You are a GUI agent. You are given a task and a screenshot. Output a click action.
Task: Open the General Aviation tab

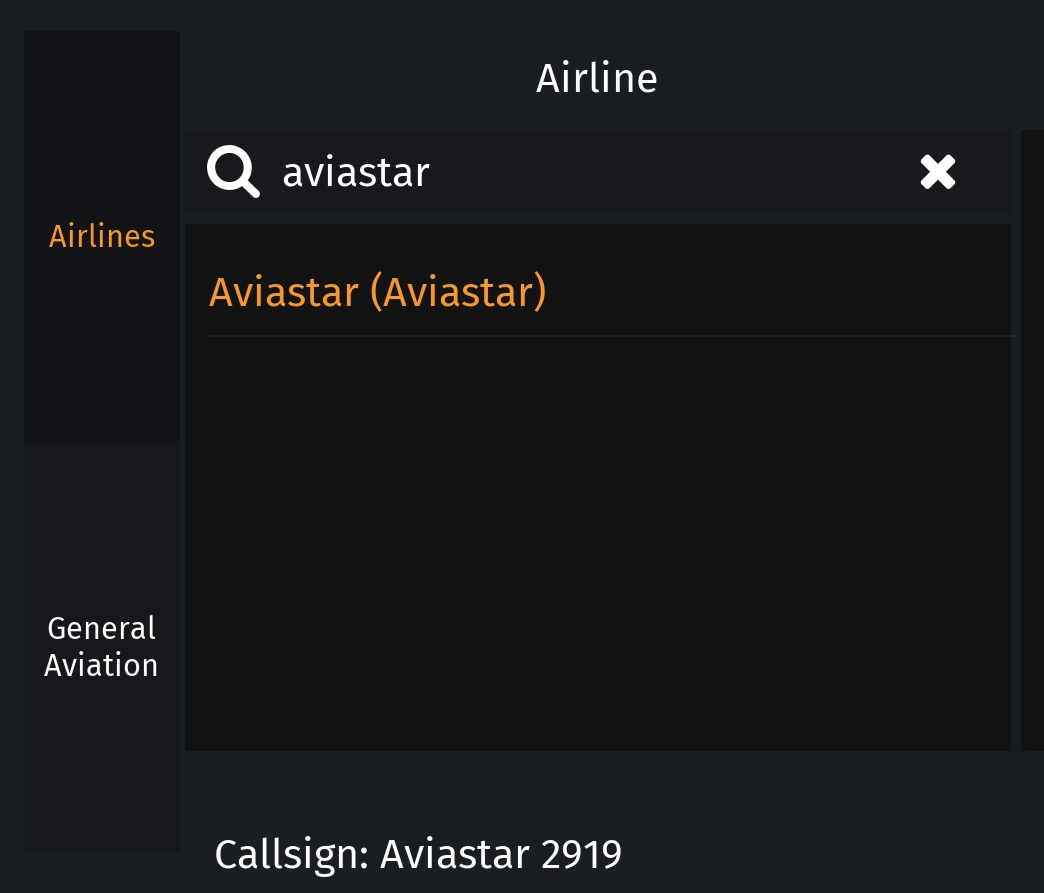pyautogui.click(x=102, y=646)
